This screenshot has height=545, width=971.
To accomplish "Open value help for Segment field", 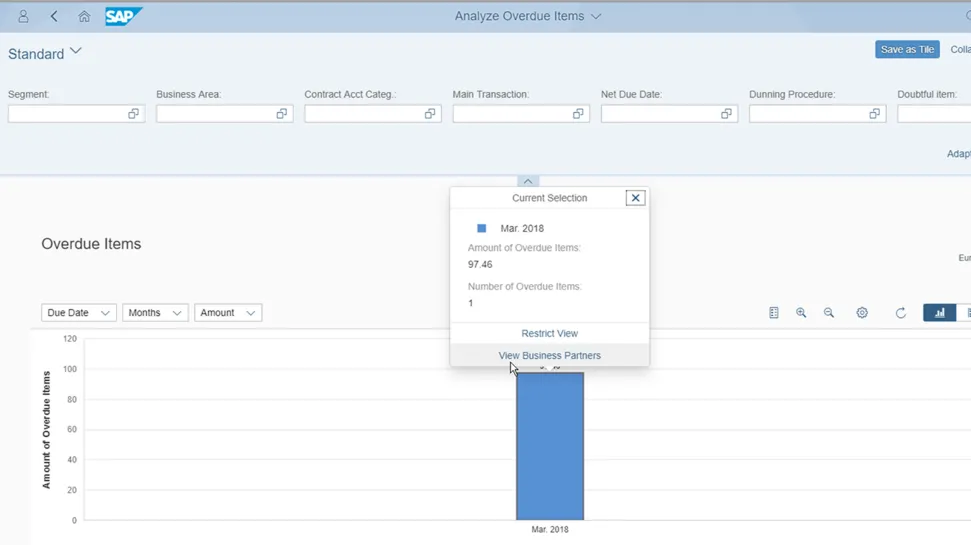I will click(x=133, y=114).
